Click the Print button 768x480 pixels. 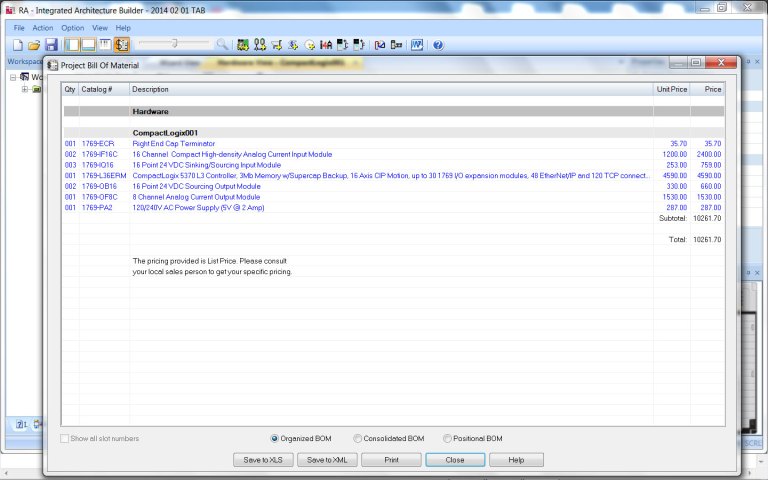(391, 460)
